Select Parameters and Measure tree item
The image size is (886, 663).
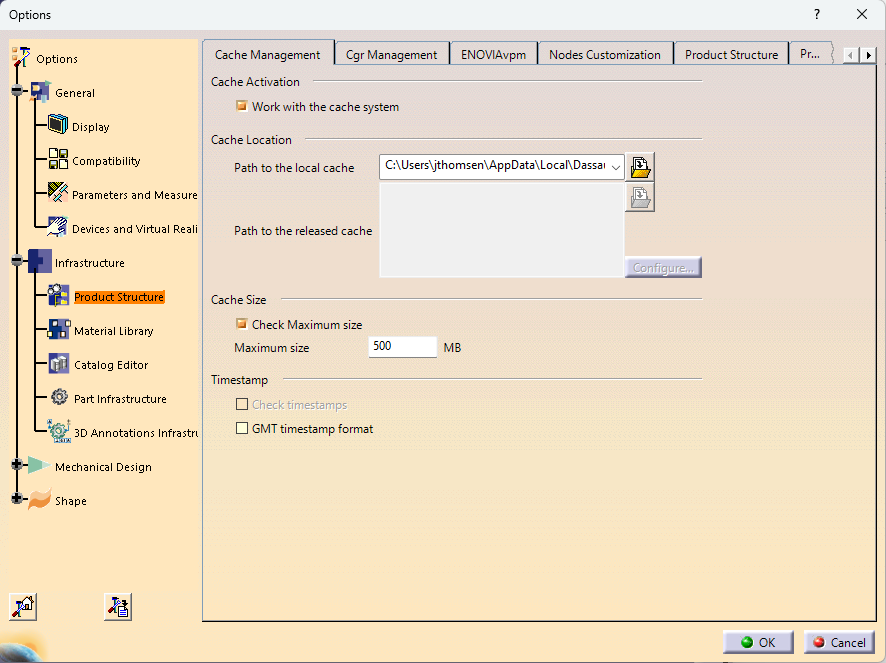click(x=134, y=195)
